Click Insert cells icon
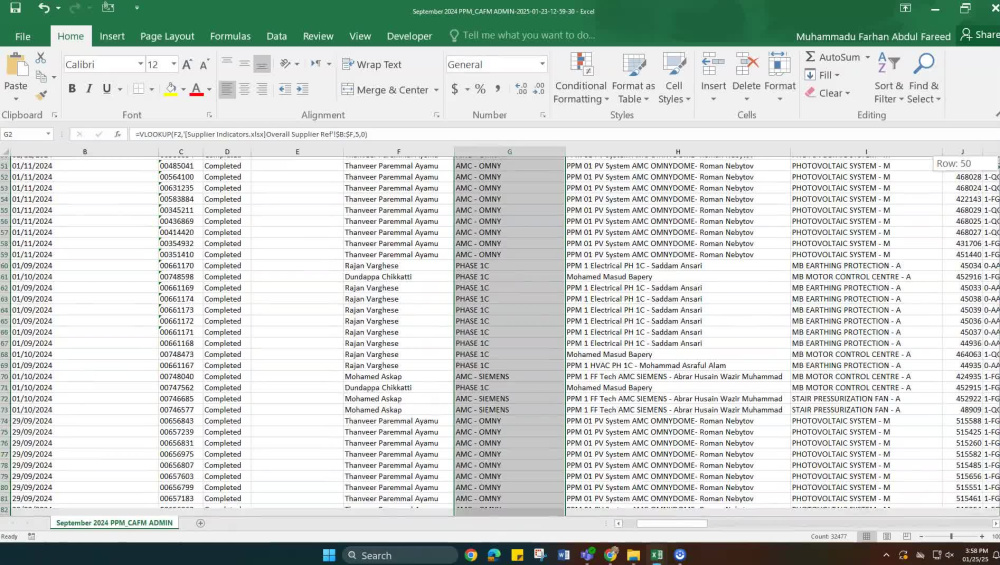The width and height of the screenshot is (1000, 565). coord(713,66)
